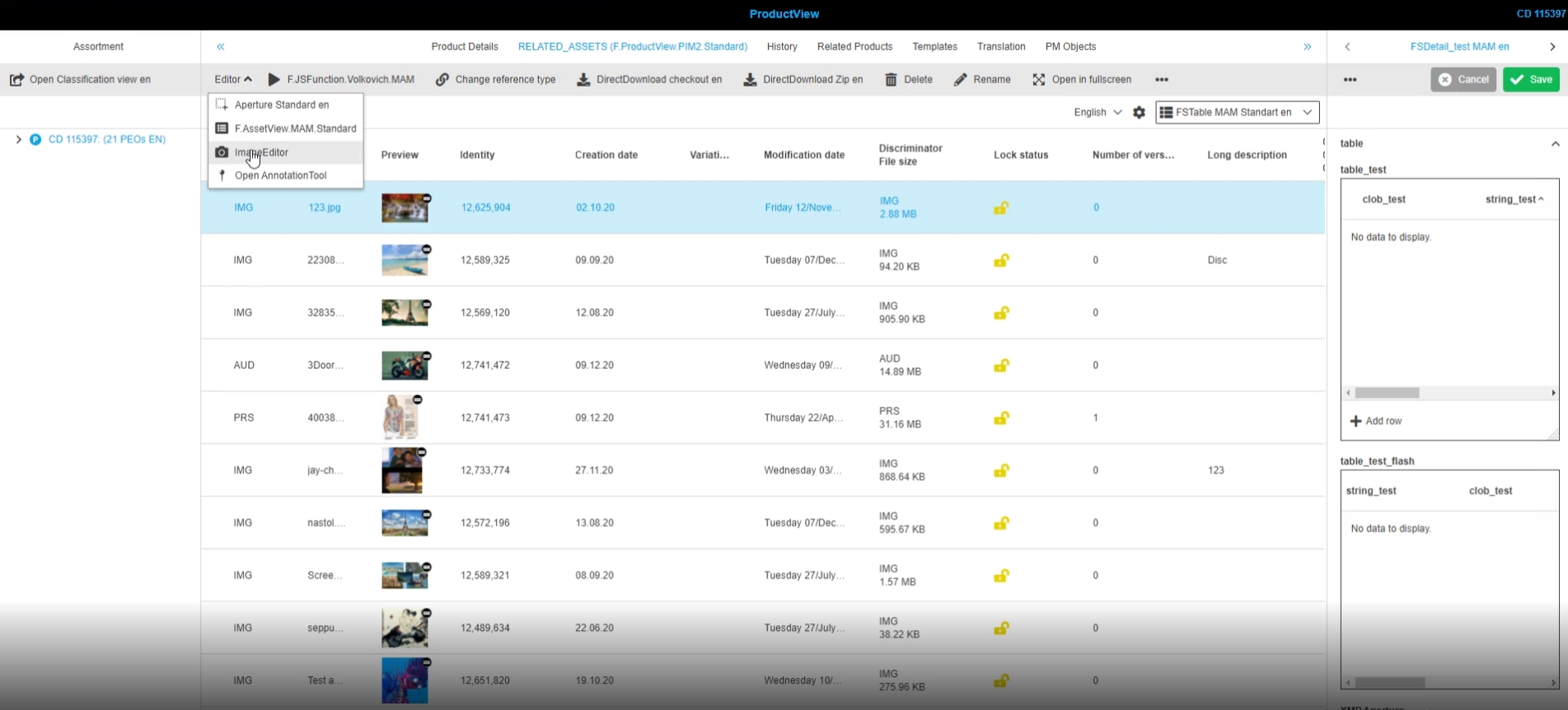Open the English language dropdown
1568x710 pixels.
[x=1098, y=112]
